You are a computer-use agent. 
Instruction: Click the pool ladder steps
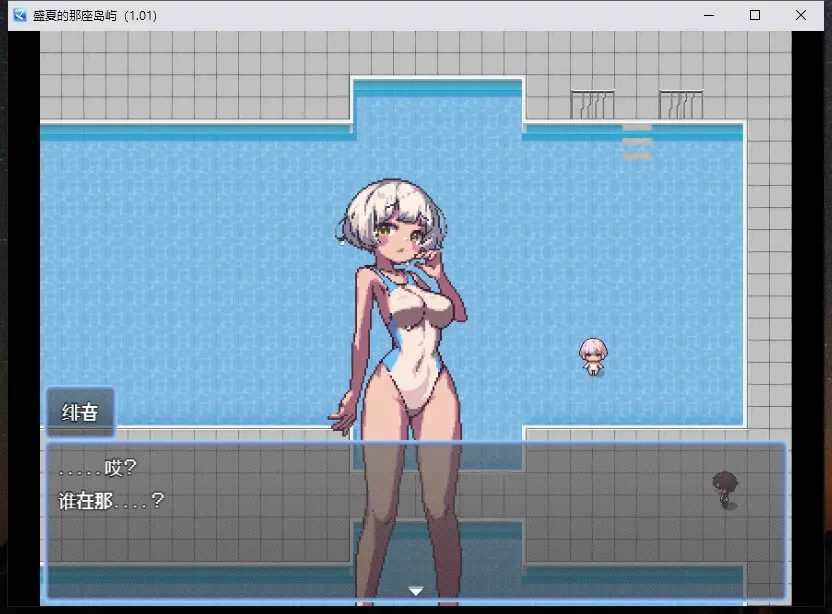click(x=637, y=142)
